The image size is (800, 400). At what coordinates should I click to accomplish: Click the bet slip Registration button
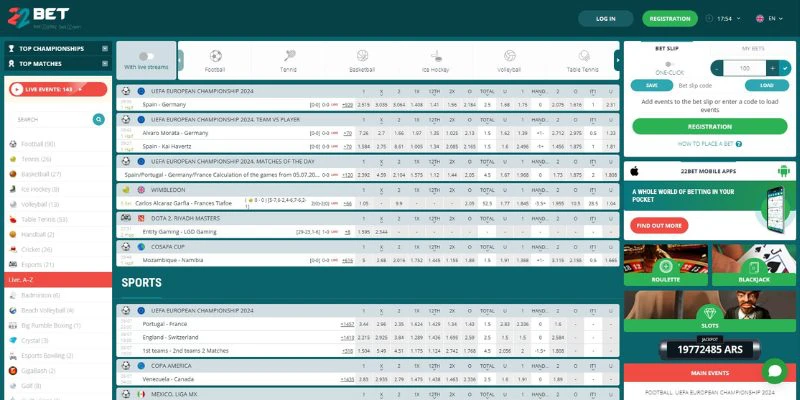[x=710, y=127]
